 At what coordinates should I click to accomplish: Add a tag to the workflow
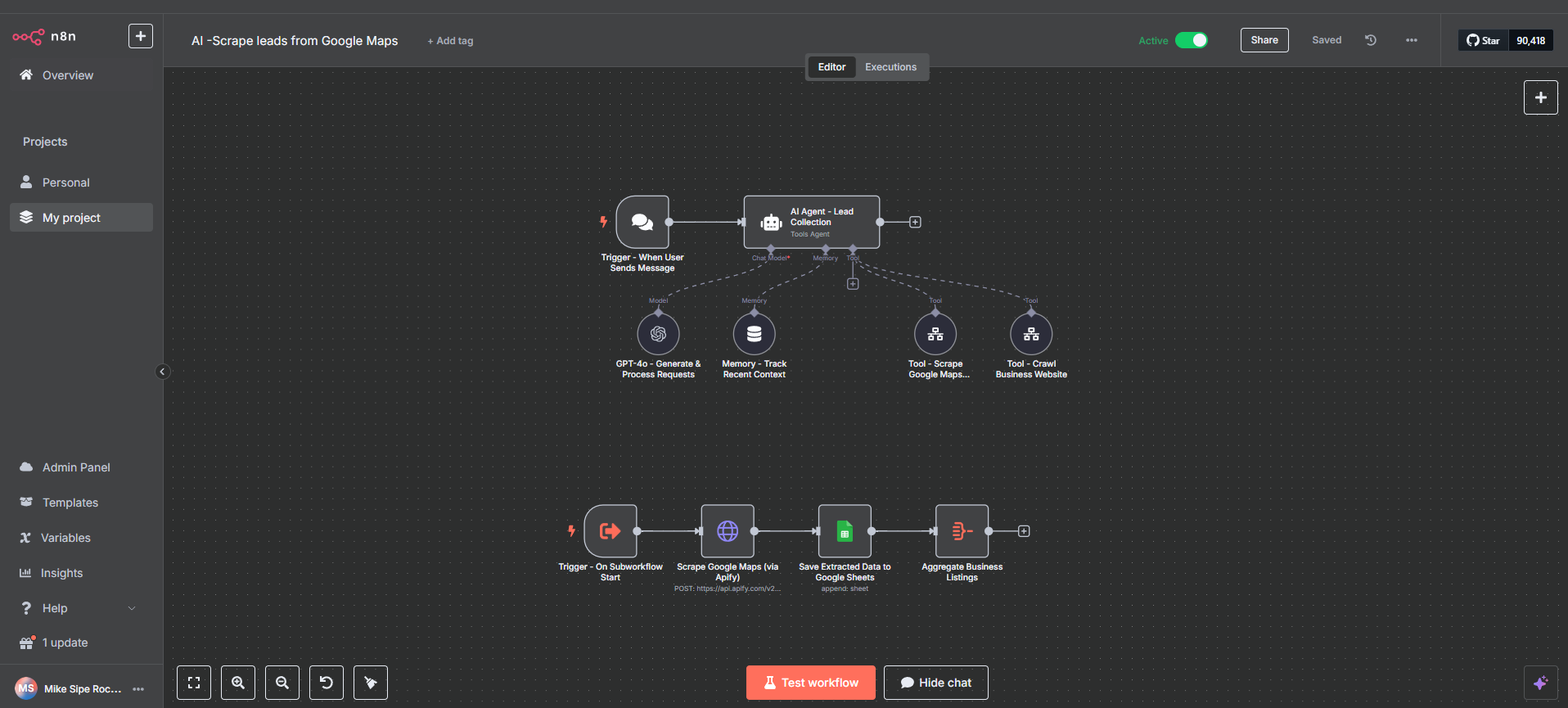(x=450, y=41)
